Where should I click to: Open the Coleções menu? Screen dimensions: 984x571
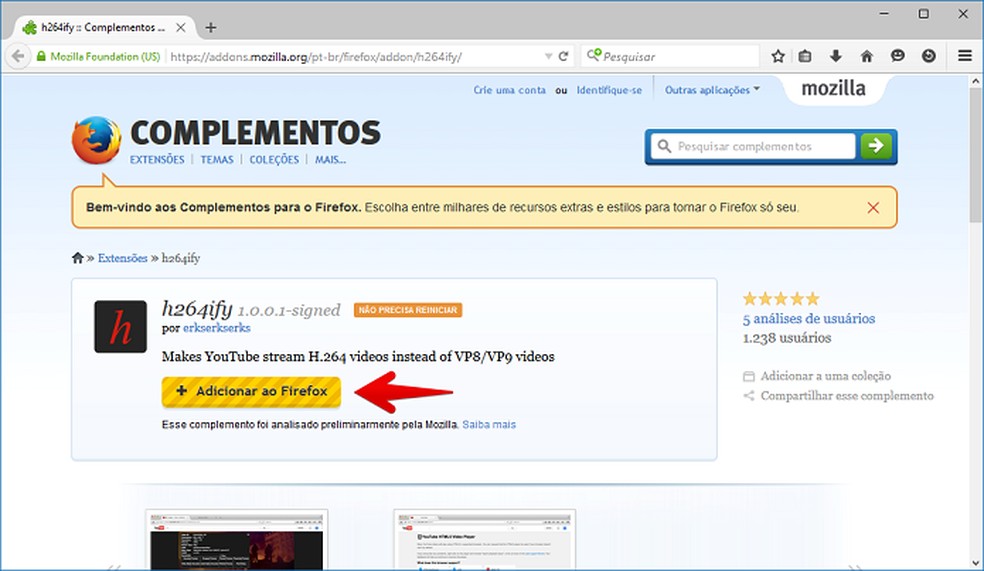pos(274,160)
